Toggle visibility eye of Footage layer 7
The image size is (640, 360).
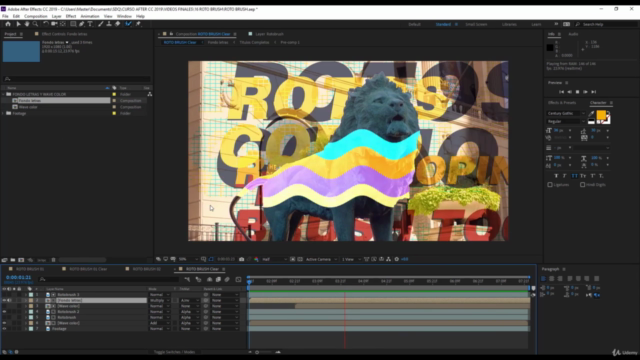tap(4, 329)
